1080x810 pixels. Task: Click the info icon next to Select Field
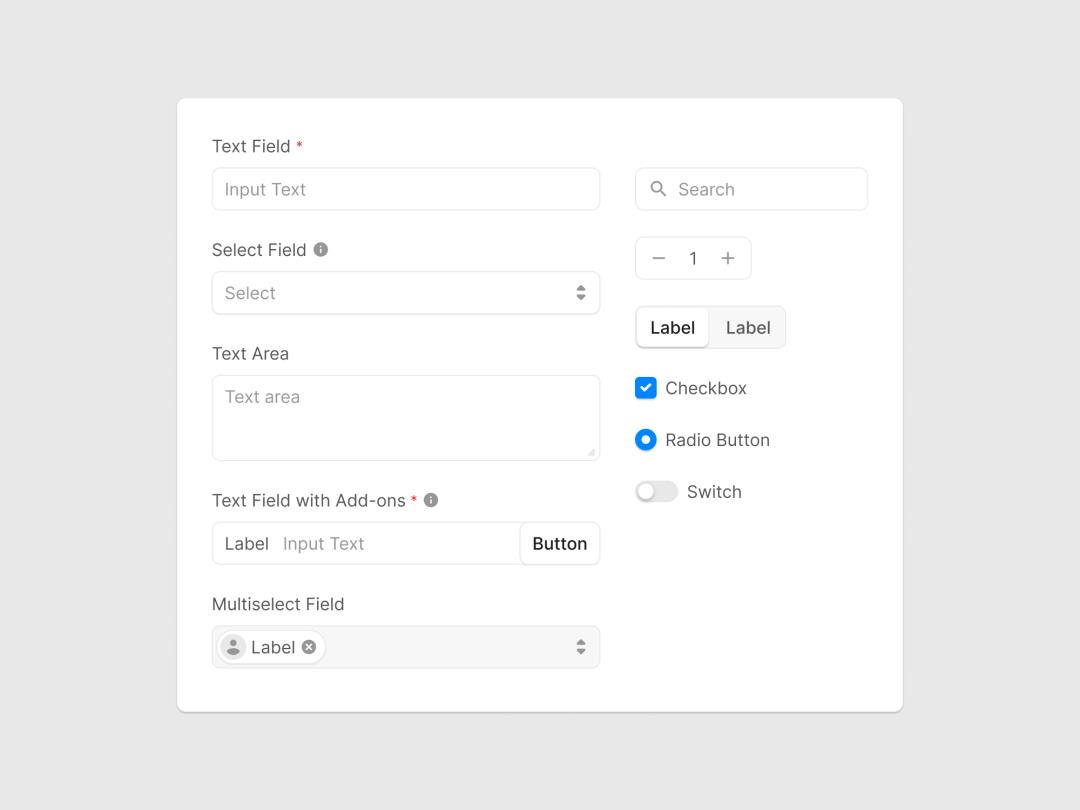[321, 249]
